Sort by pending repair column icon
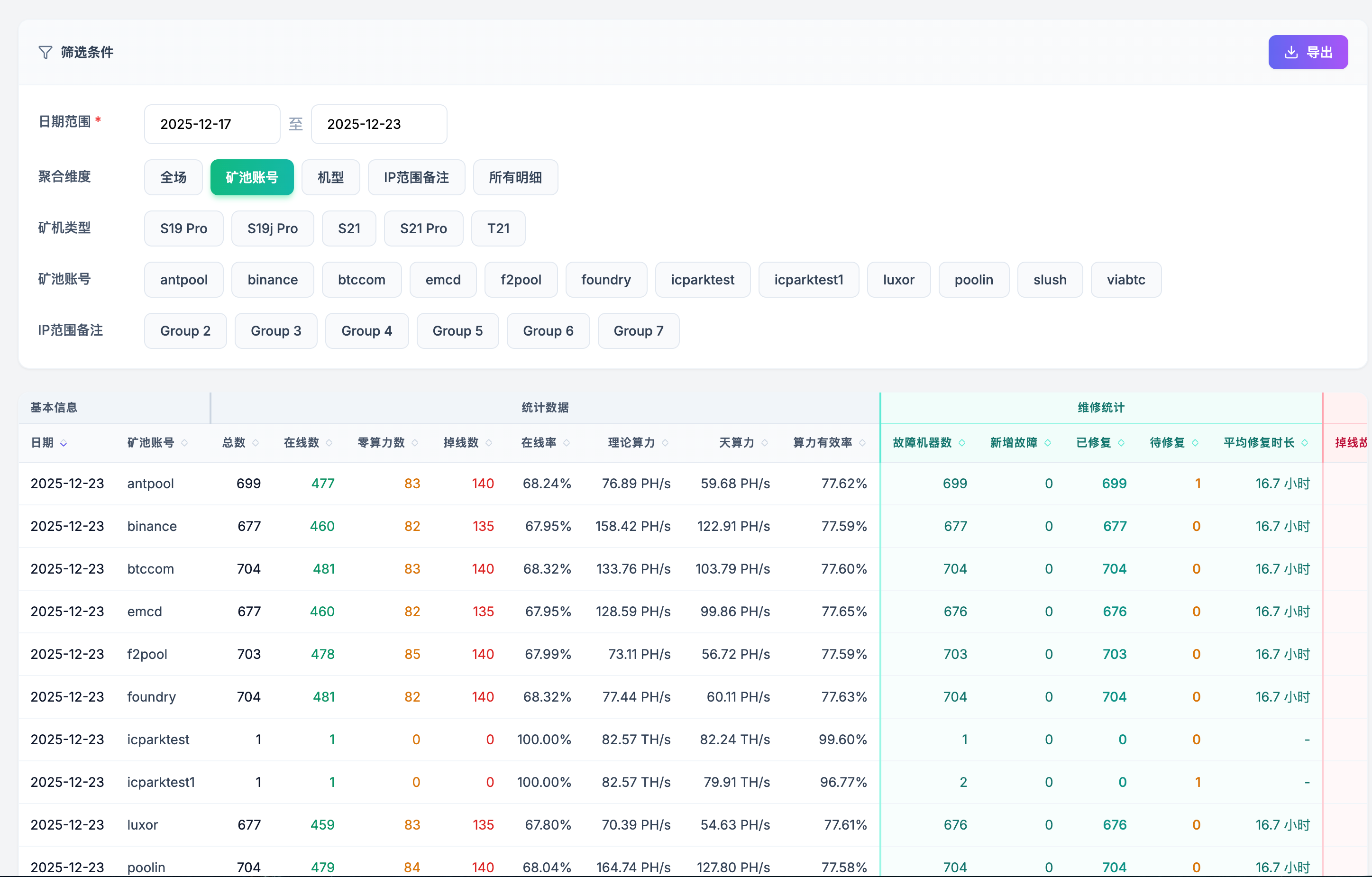Screen dimensions: 1372x877 click(1195, 443)
